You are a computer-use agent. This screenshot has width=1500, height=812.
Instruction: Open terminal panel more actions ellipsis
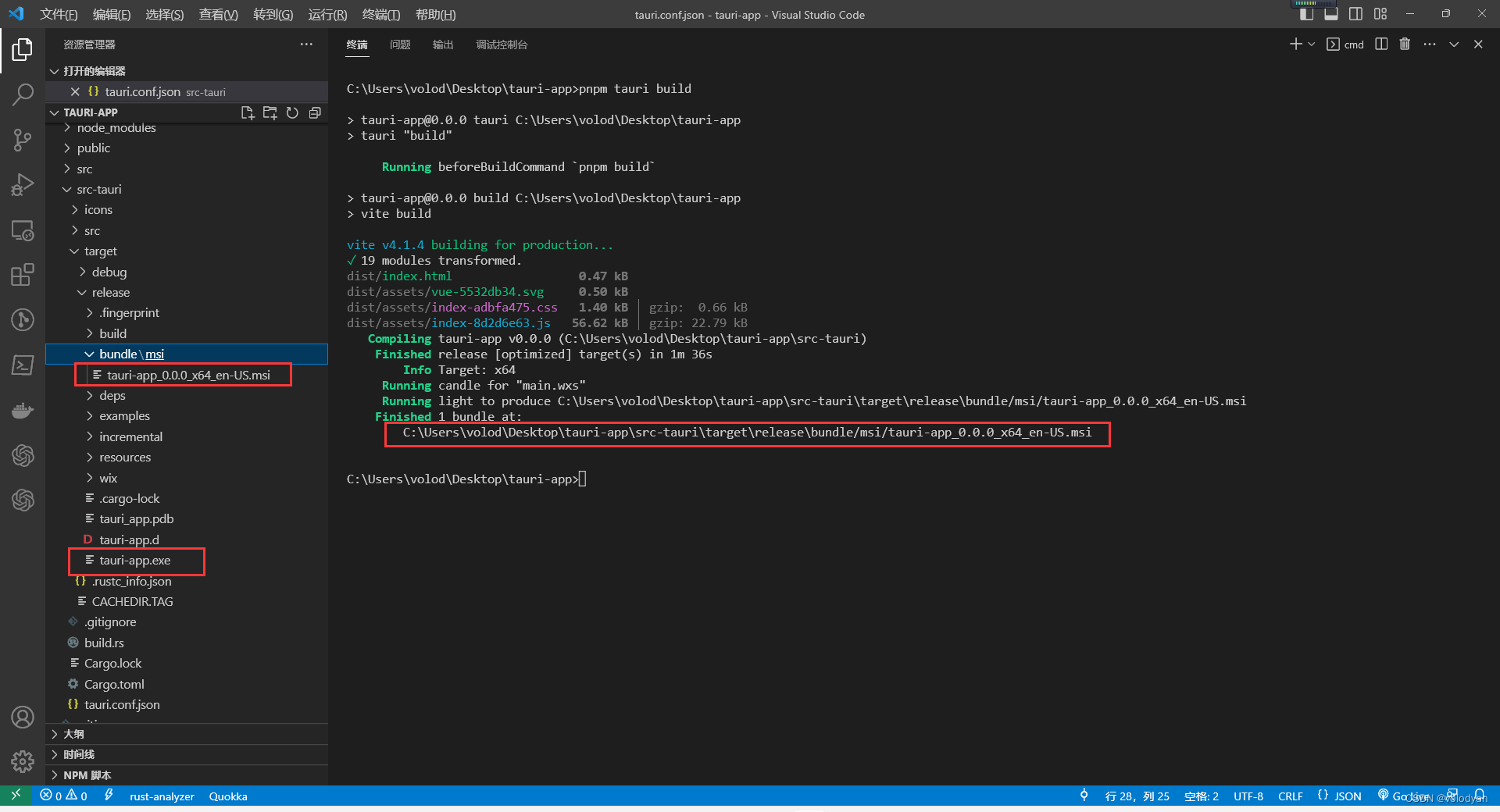click(x=1430, y=45)
